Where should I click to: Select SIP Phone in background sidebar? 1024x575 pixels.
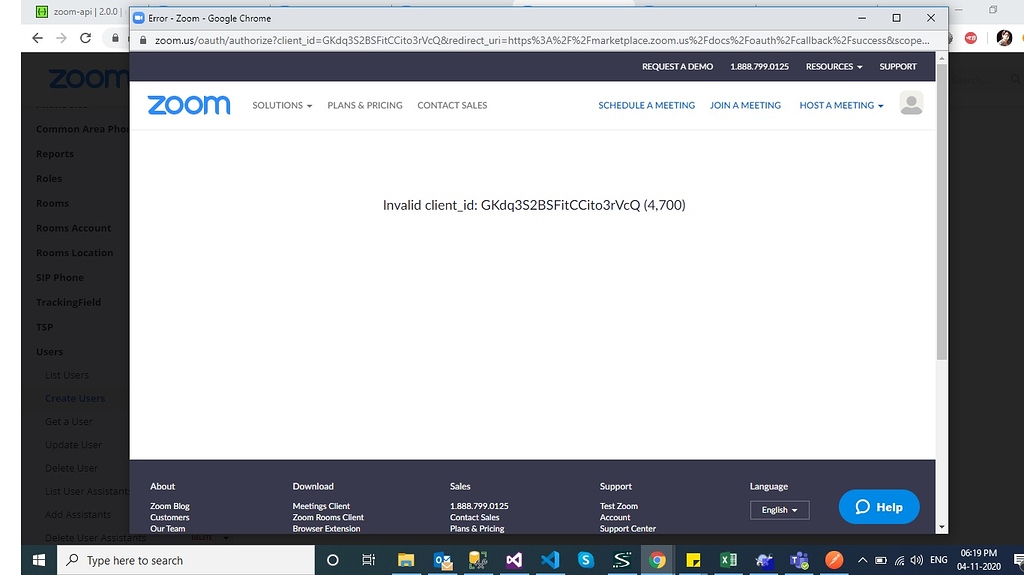(59, 277)
